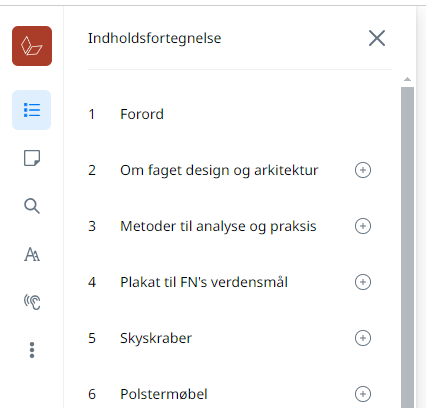The height and width of the screenshot is (408, 426).
Task: Open the text size settings icon
Action: point(32,254)
